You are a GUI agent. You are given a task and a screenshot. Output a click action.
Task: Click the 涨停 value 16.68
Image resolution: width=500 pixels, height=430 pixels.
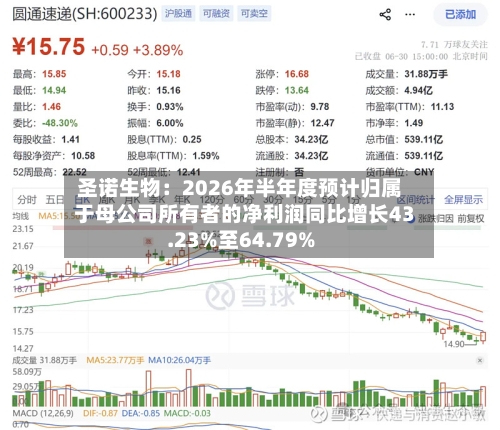click(x=297, y=74)
